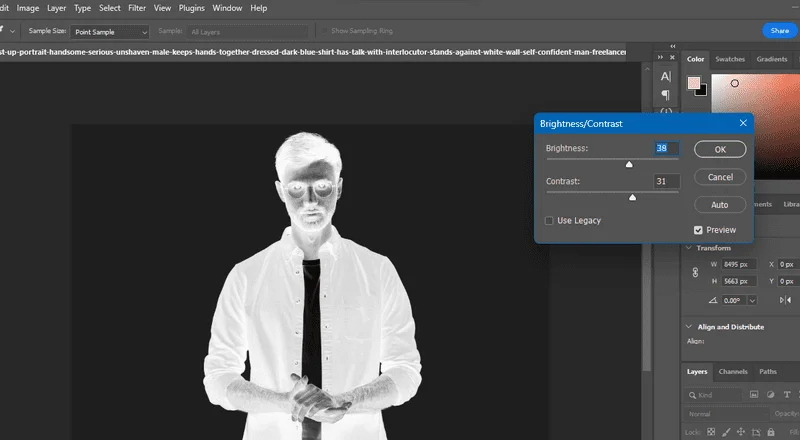Close the collapsed panel dock
The width and height of the screenshot is (800, 440).
(x=672, y=57)
